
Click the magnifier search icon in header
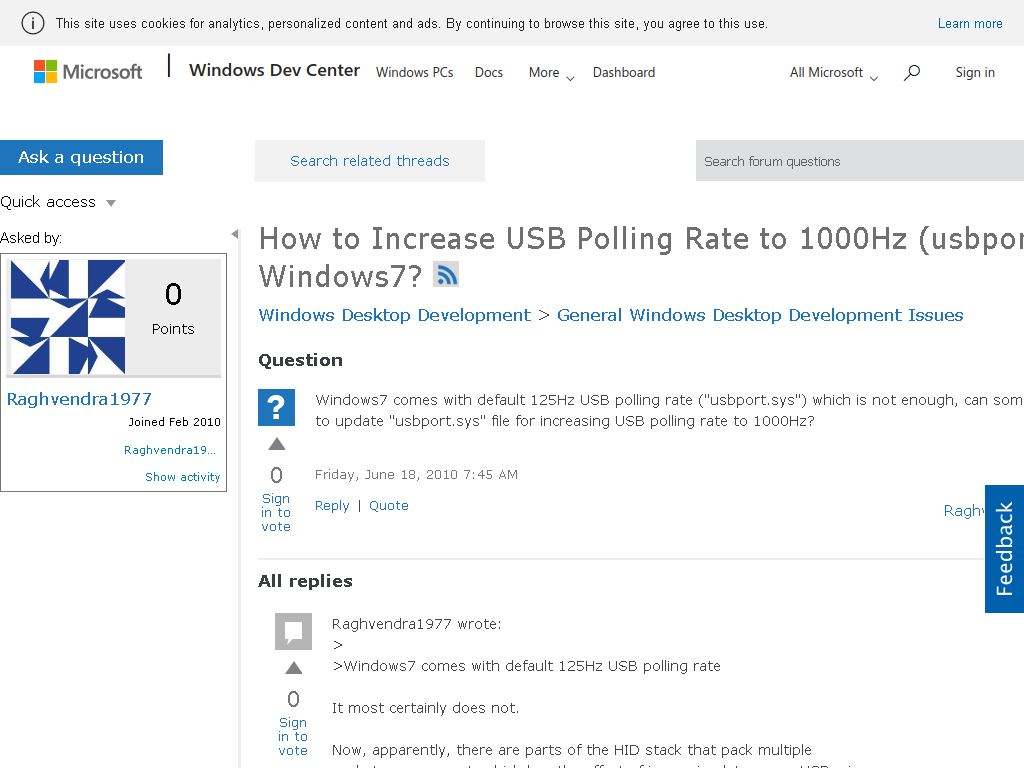point(912,72)
